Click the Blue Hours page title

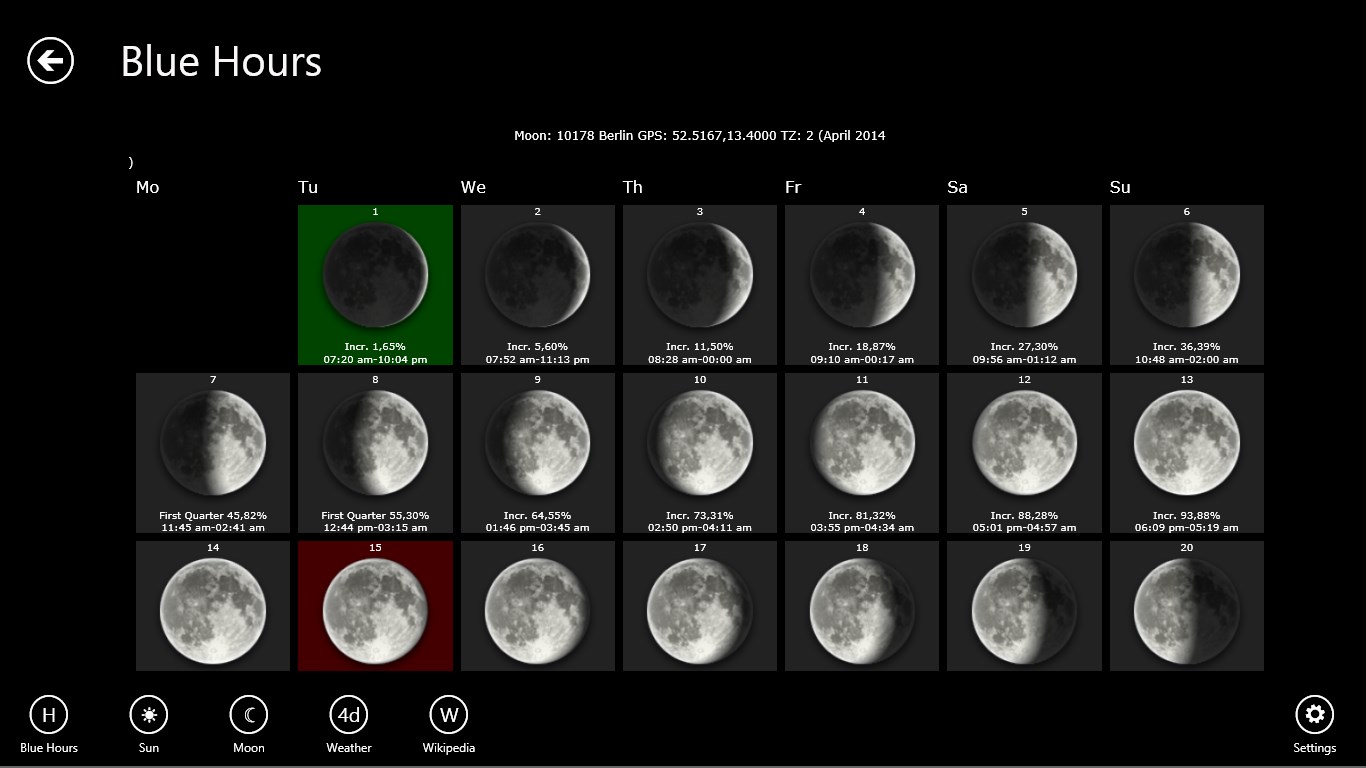coord(221,62)
